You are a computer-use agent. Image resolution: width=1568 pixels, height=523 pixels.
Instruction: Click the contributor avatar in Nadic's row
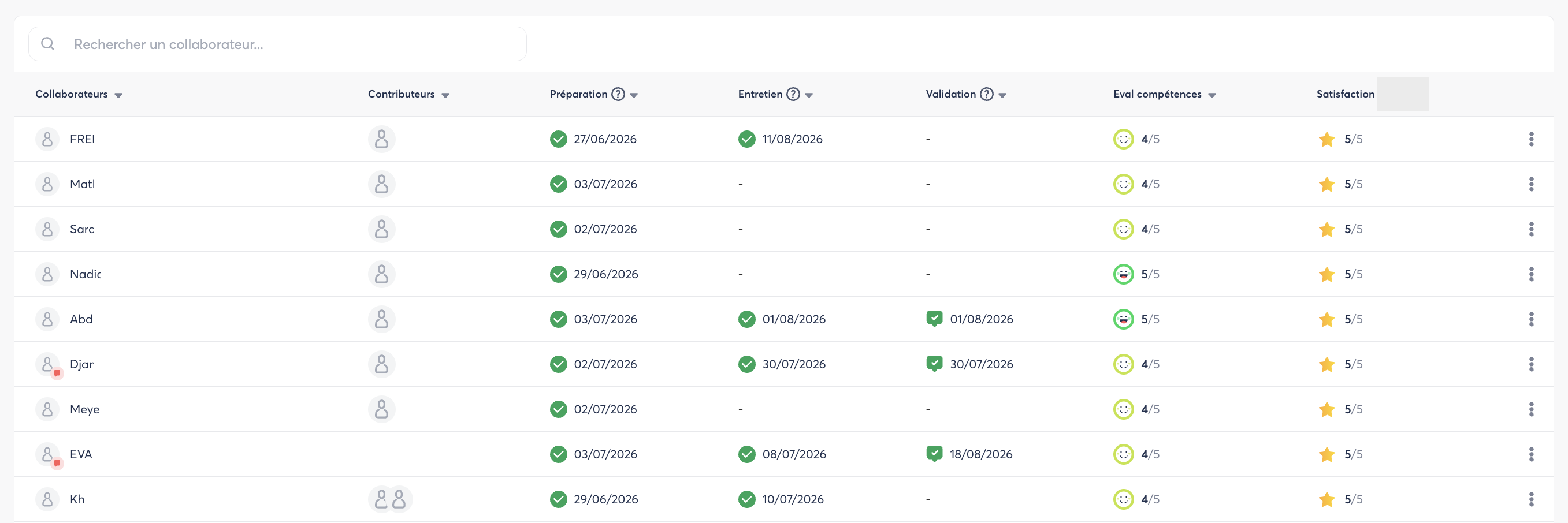[x=382, y=274]
